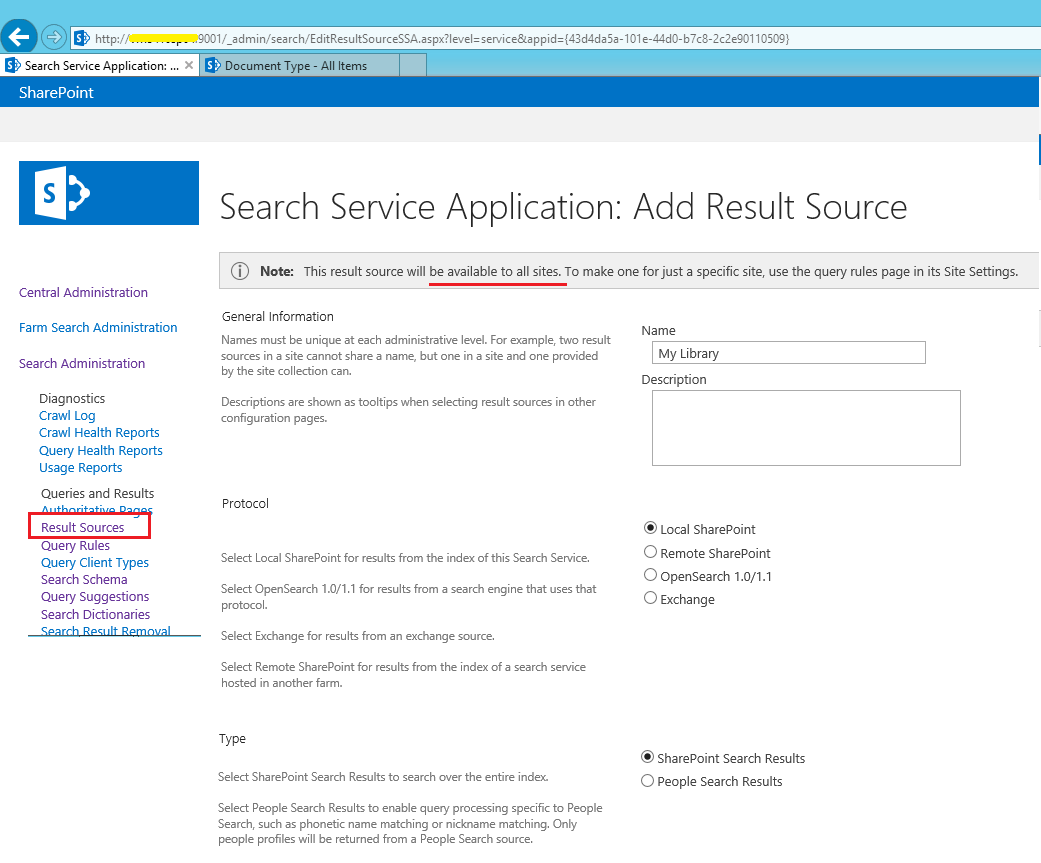1041x863 pixels.
Task: Open Query Client Types link
Action: coord(95,563)
